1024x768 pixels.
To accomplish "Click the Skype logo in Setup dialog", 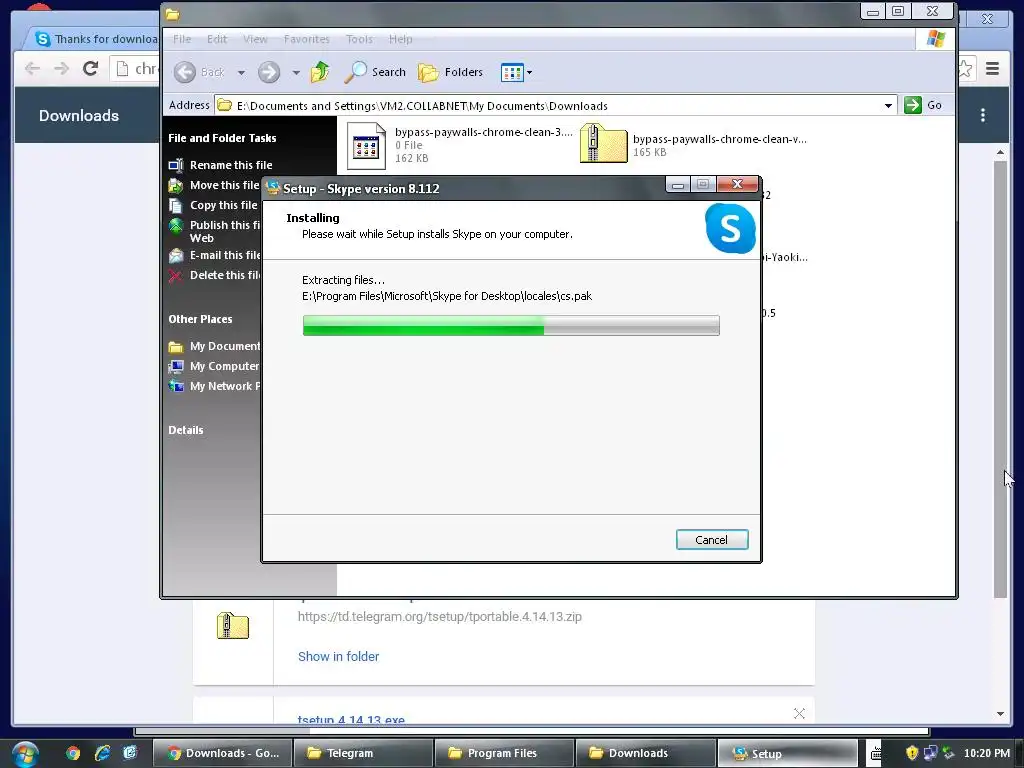I will (x=730, y=228).
